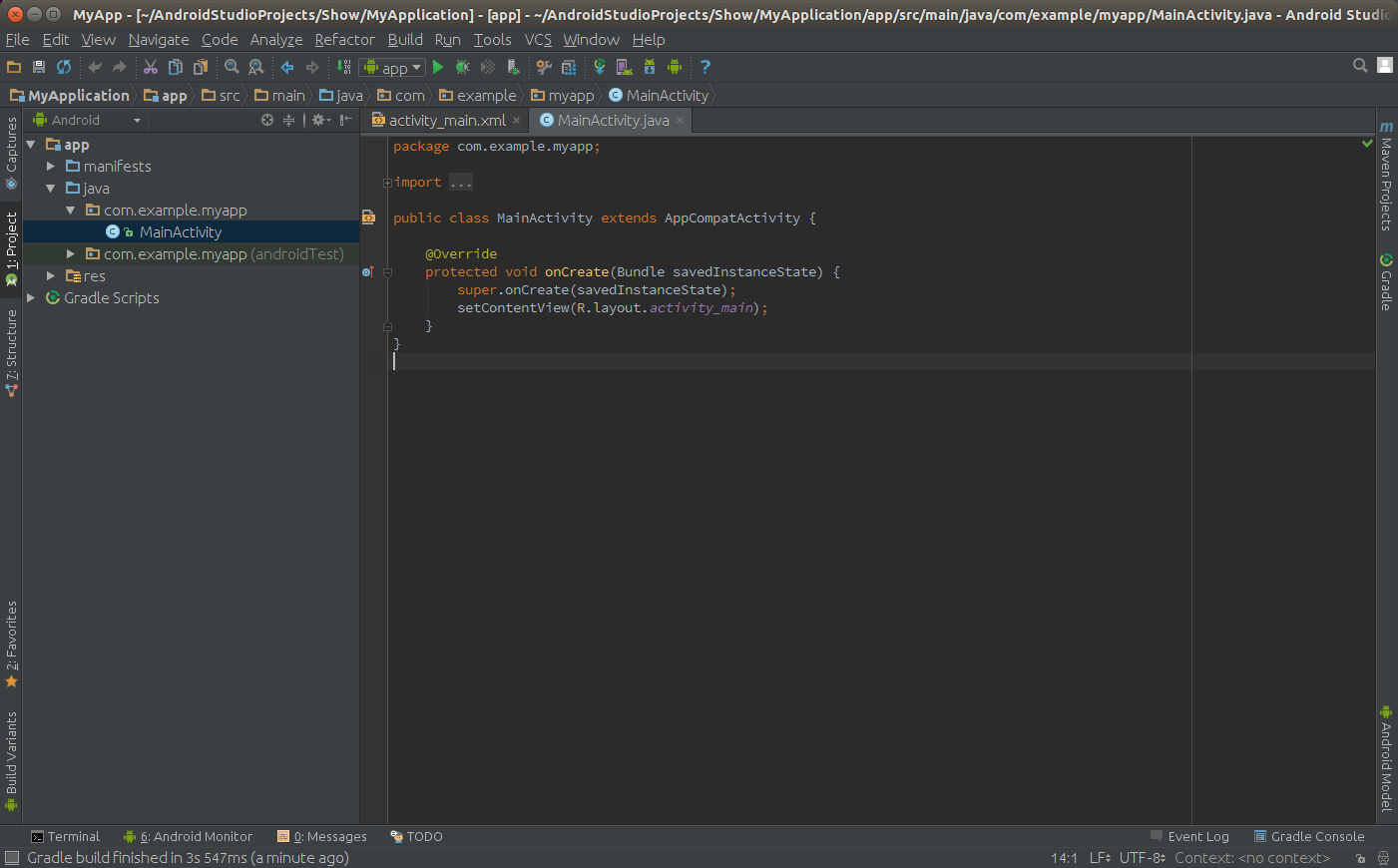Click the Paste clipboard icon

(x=201, y=67)
